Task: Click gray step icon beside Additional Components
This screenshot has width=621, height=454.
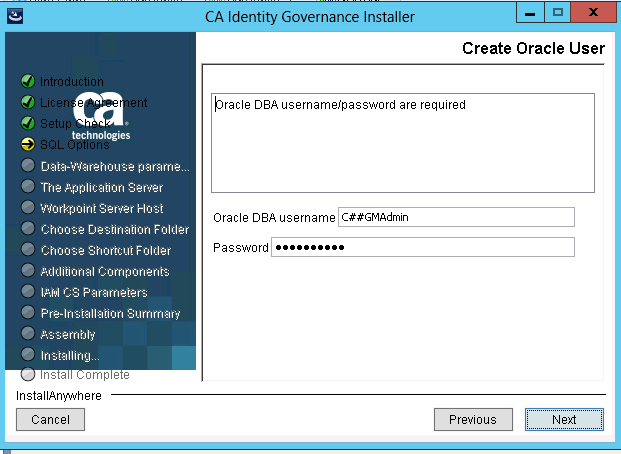Action: (28, 270)
